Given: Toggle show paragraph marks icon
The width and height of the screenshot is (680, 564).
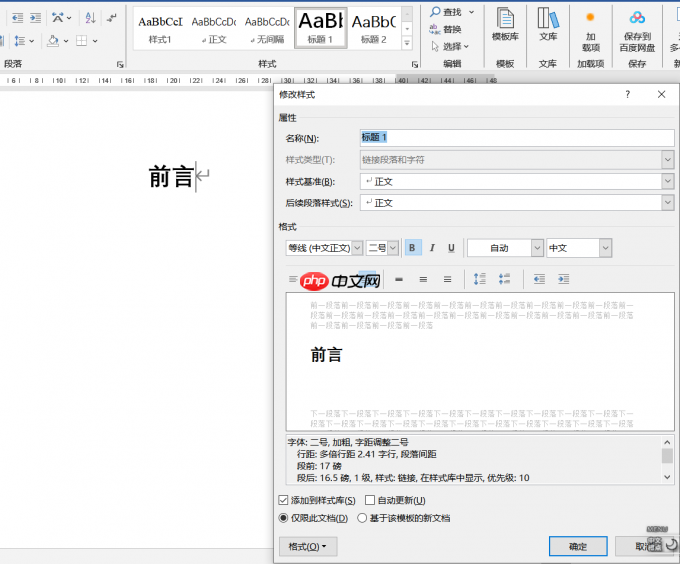Looking at the screenshot, I should [x=112, y=18].
